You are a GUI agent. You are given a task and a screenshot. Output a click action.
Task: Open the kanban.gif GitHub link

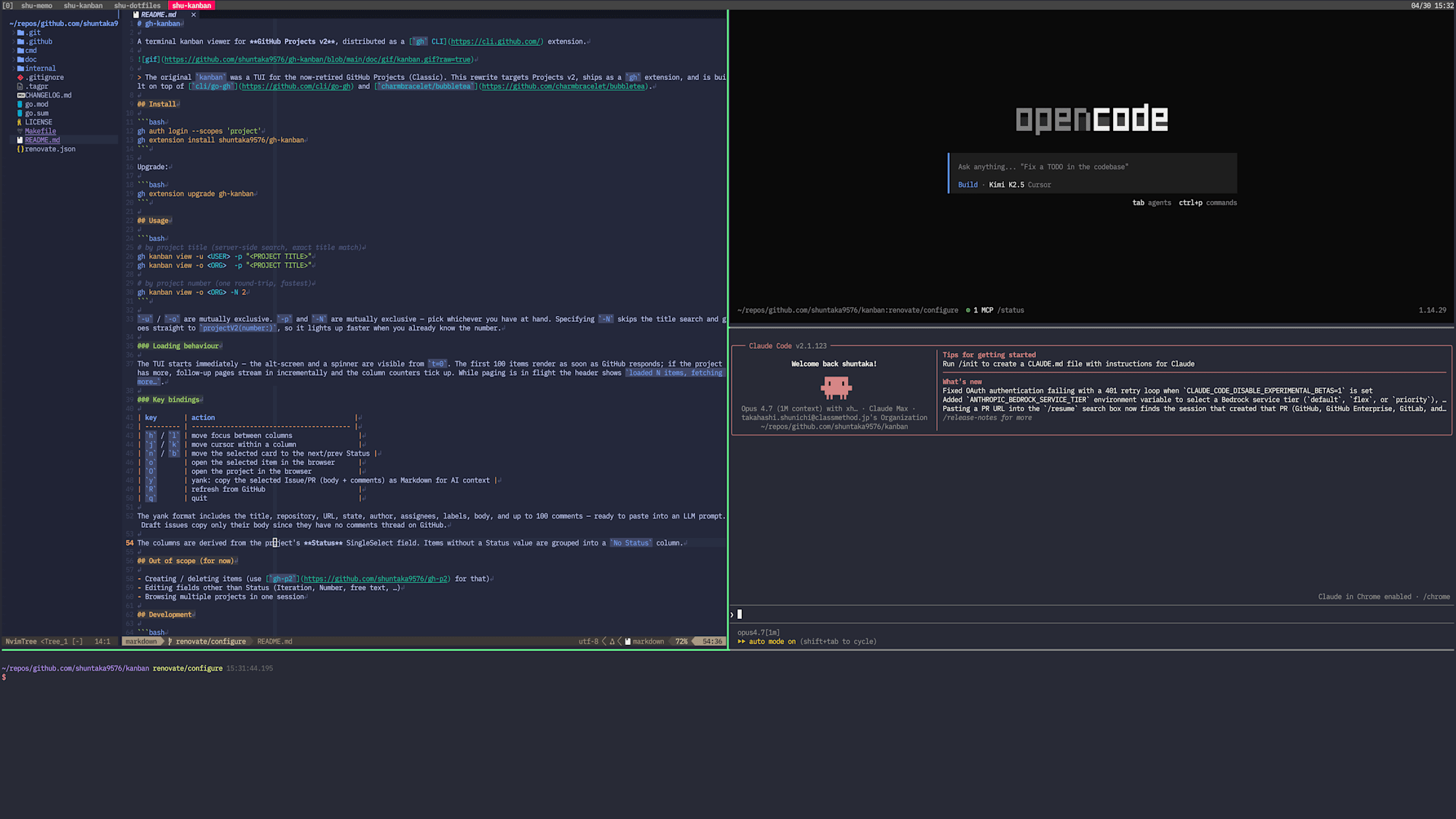[317, 60]
